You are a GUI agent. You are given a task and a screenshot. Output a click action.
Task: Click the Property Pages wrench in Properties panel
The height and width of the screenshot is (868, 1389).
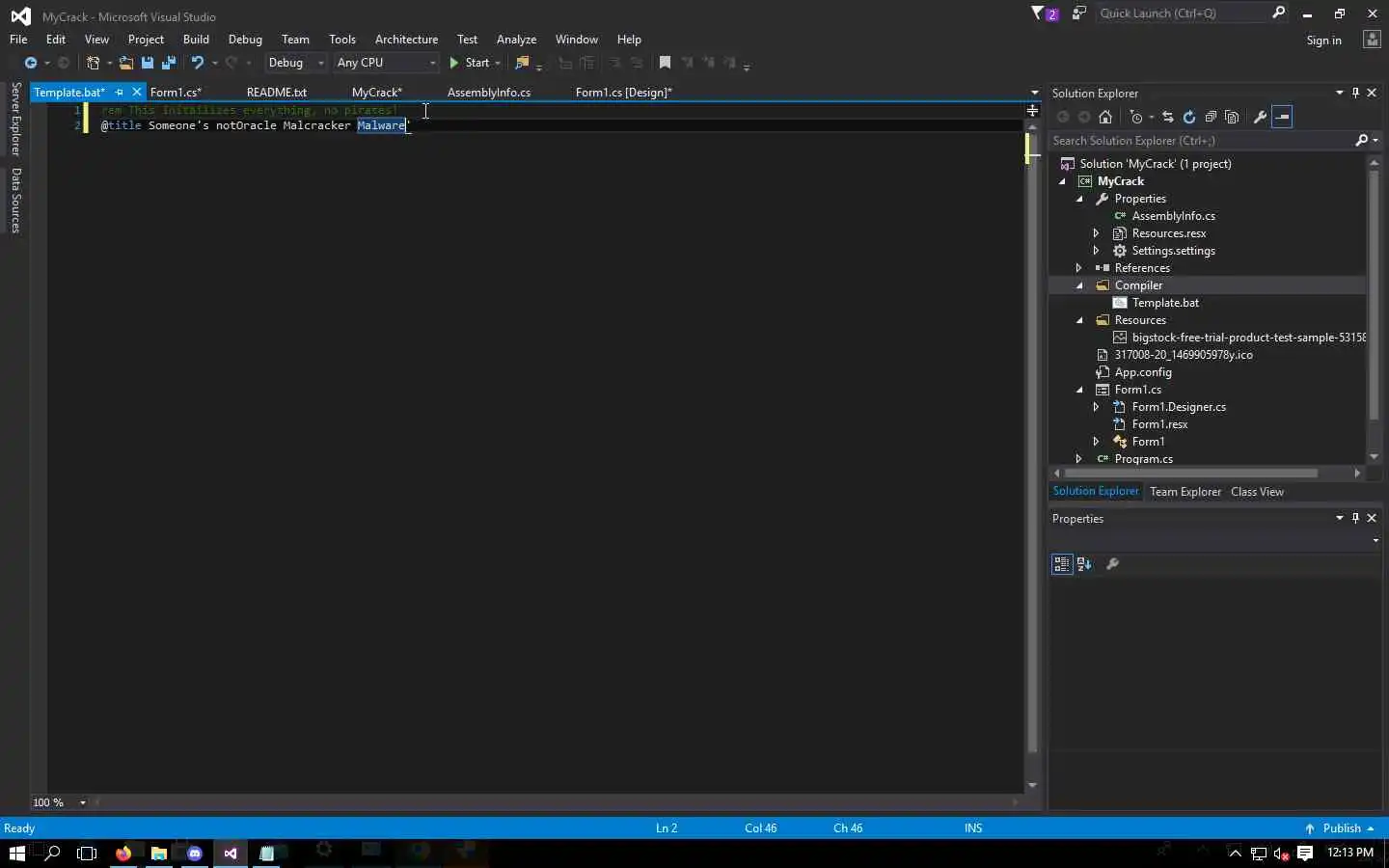(1112, 564)
